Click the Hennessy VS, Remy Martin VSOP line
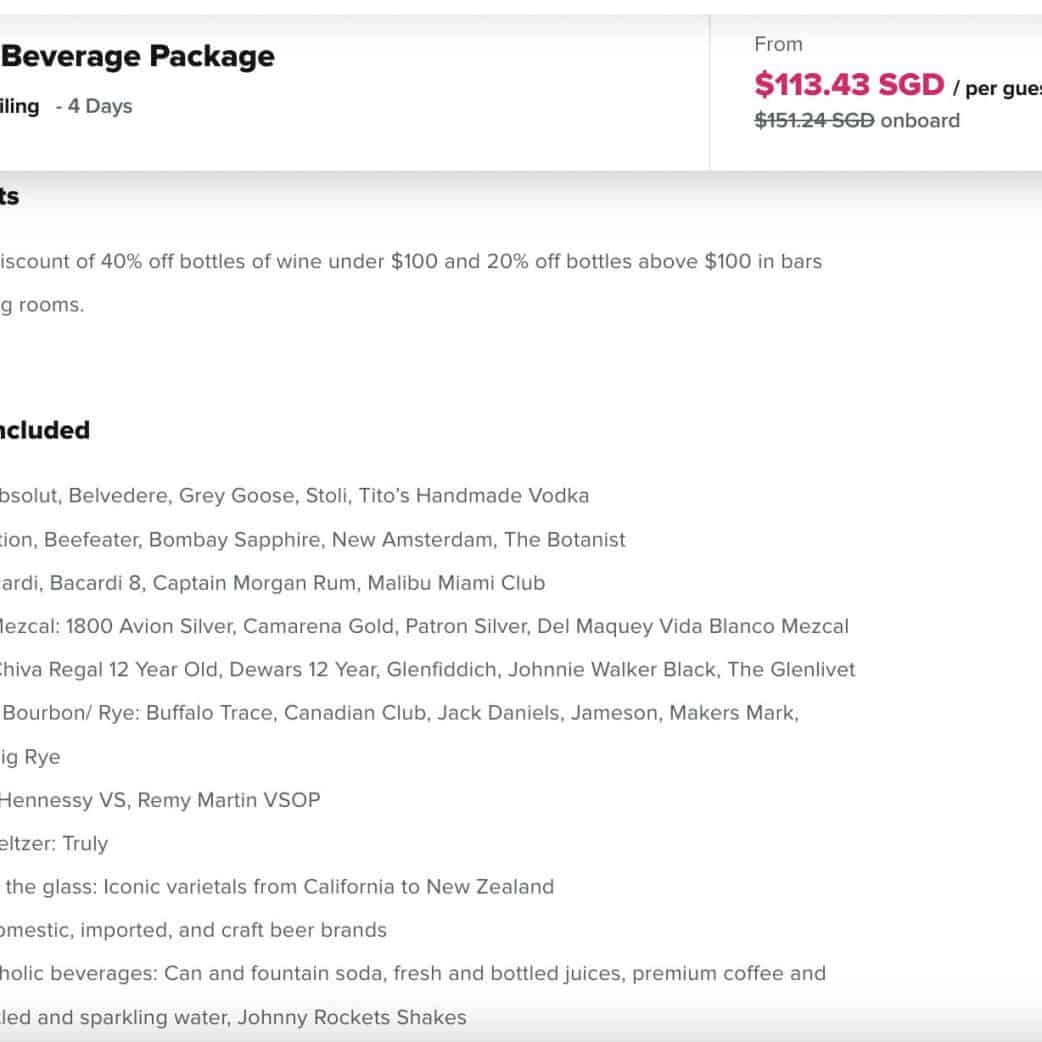Screen dimensions: 1042x1042 (160, 800)
